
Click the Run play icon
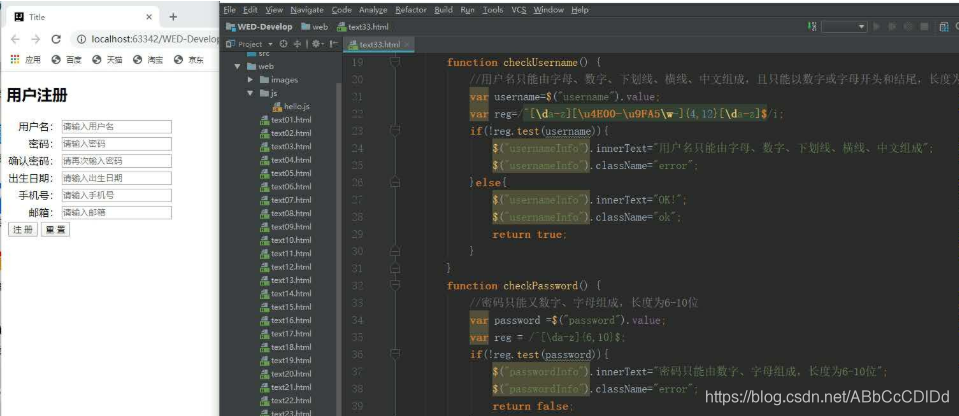click(x=877, y=26)
